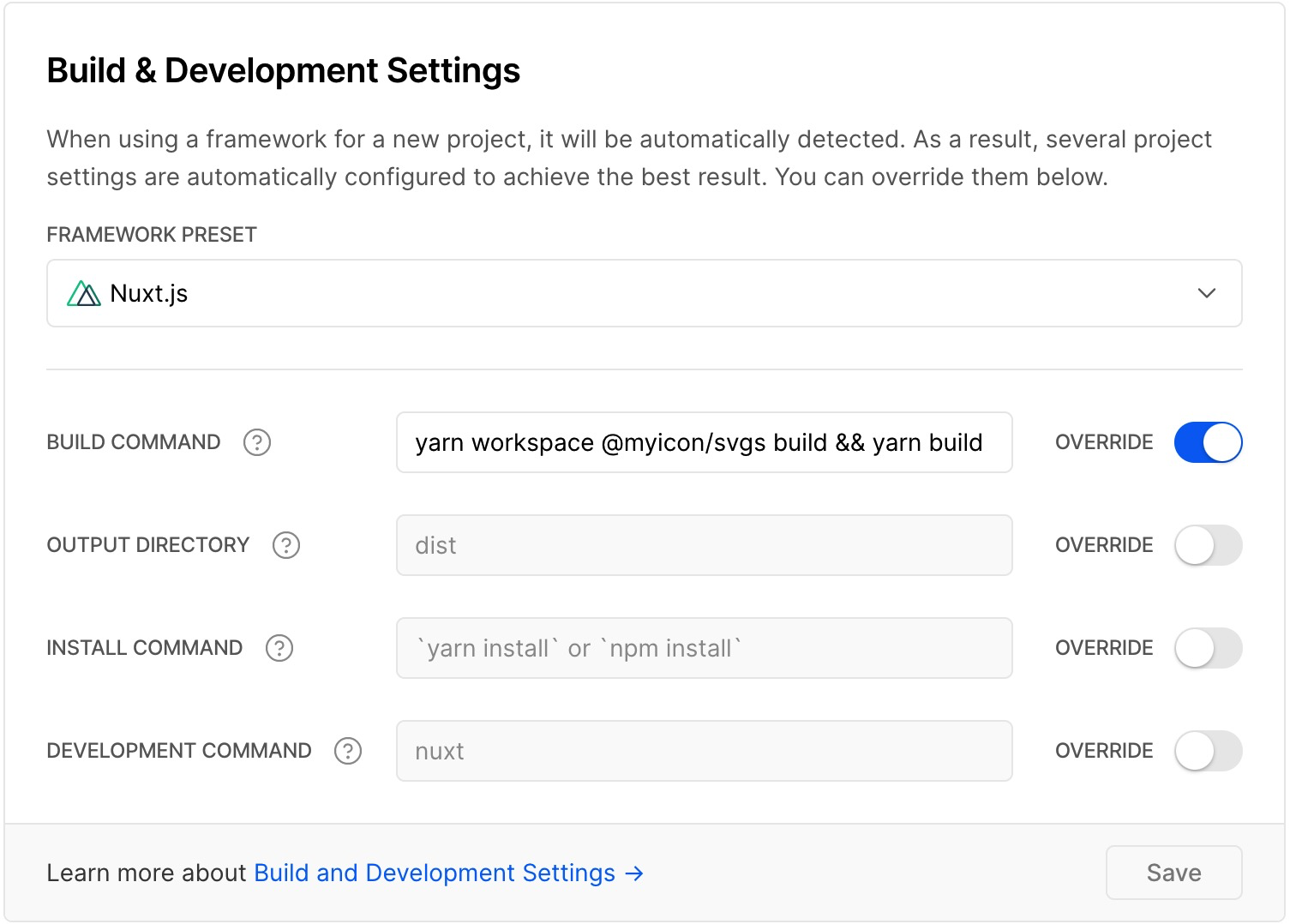Click the Nuxt.js logo icon
Image resolution: width=1296 pixels, height=924 pixels.
pyautogui.click(x=83, y=294)
